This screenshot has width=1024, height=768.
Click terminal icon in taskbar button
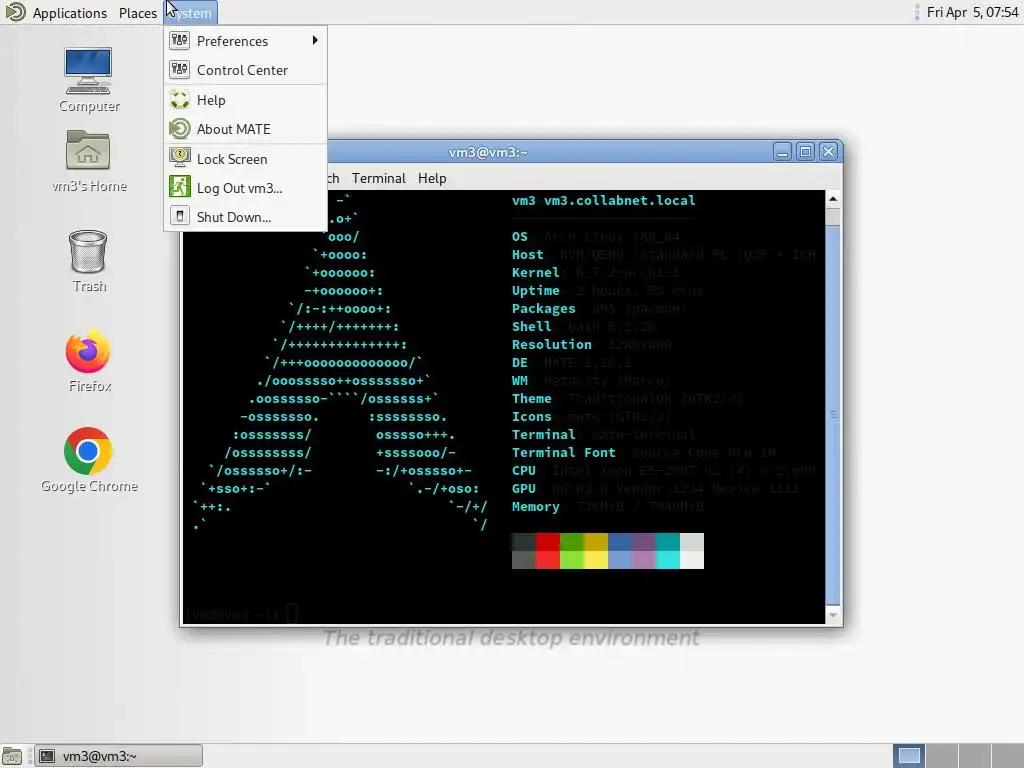click(47, 756)
